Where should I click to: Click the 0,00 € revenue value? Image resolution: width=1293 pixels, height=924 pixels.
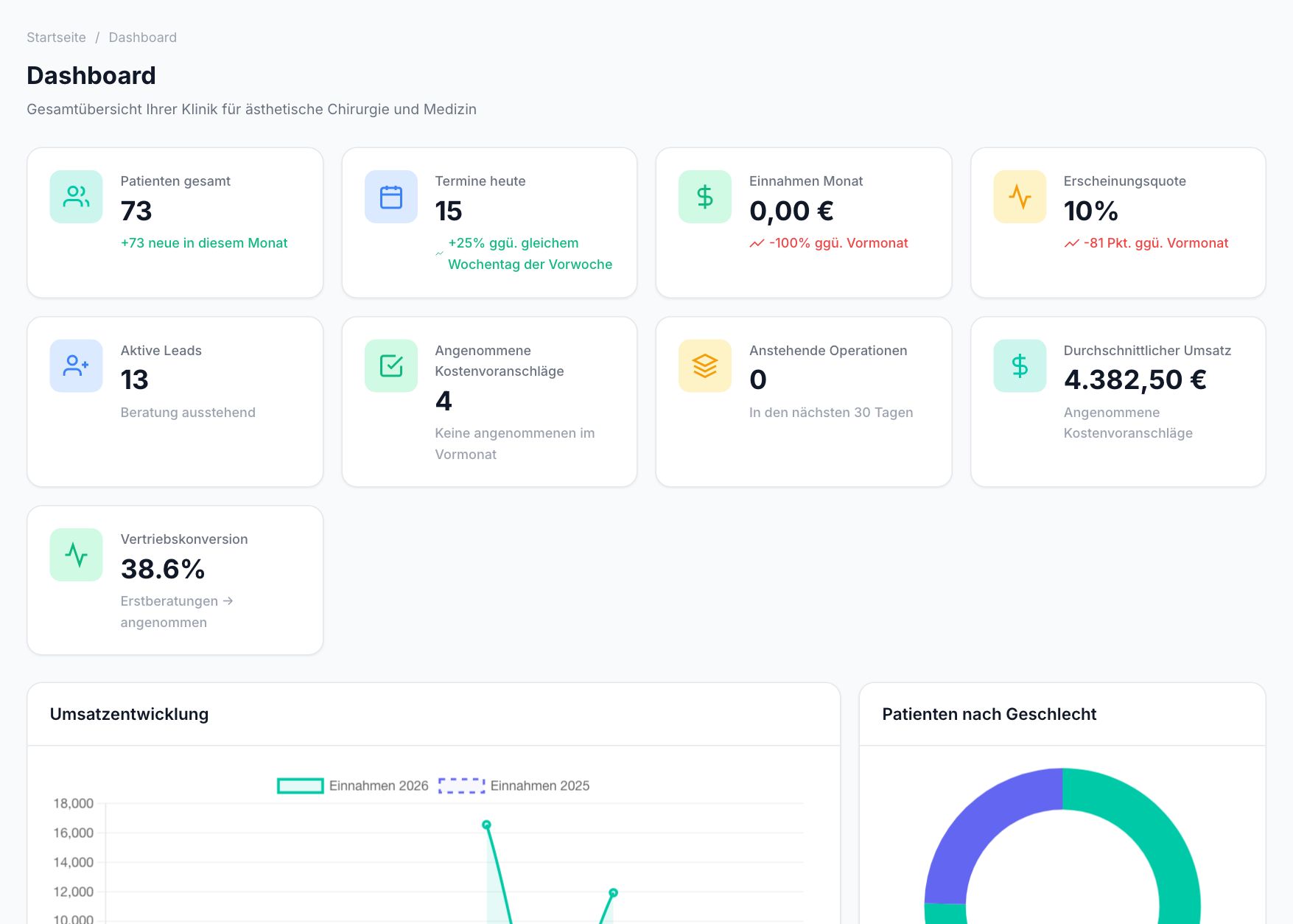point(791,211)
